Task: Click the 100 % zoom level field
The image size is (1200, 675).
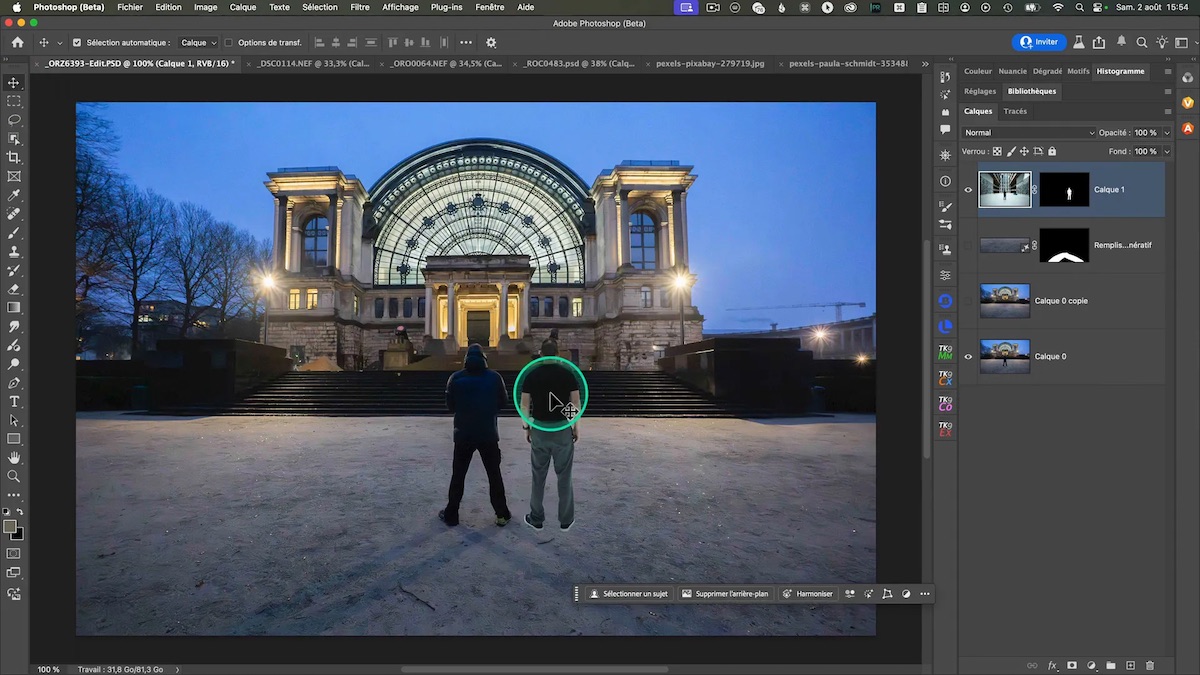Action: coord(48,669)
